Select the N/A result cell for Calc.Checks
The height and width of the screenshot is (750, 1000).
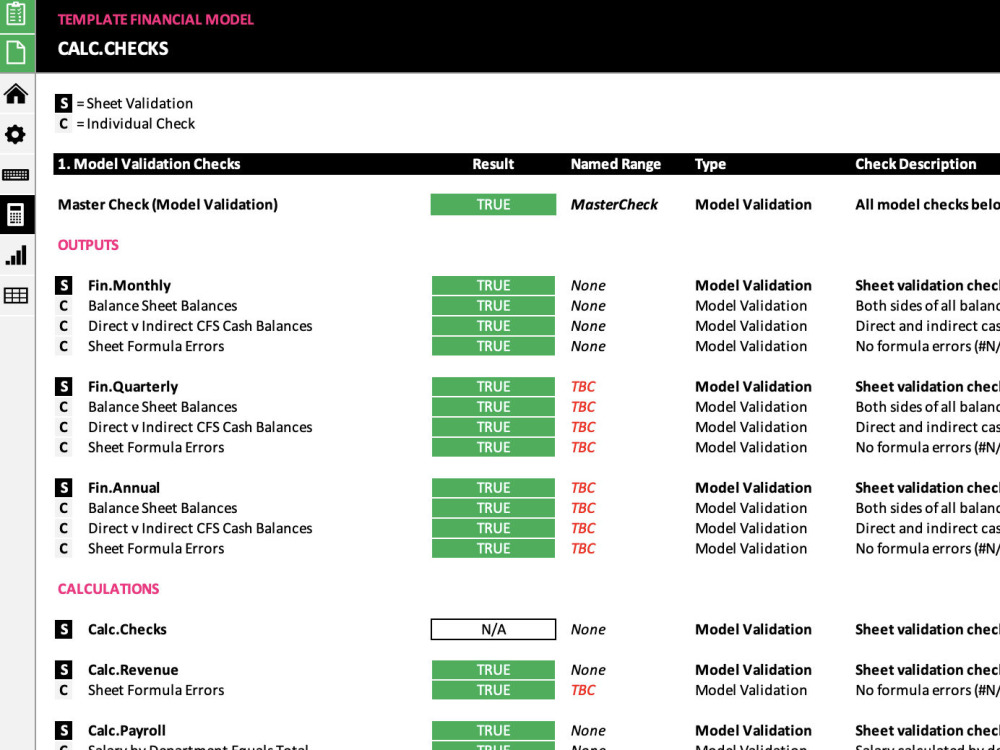pyautogui.click(x=493, y=629)
